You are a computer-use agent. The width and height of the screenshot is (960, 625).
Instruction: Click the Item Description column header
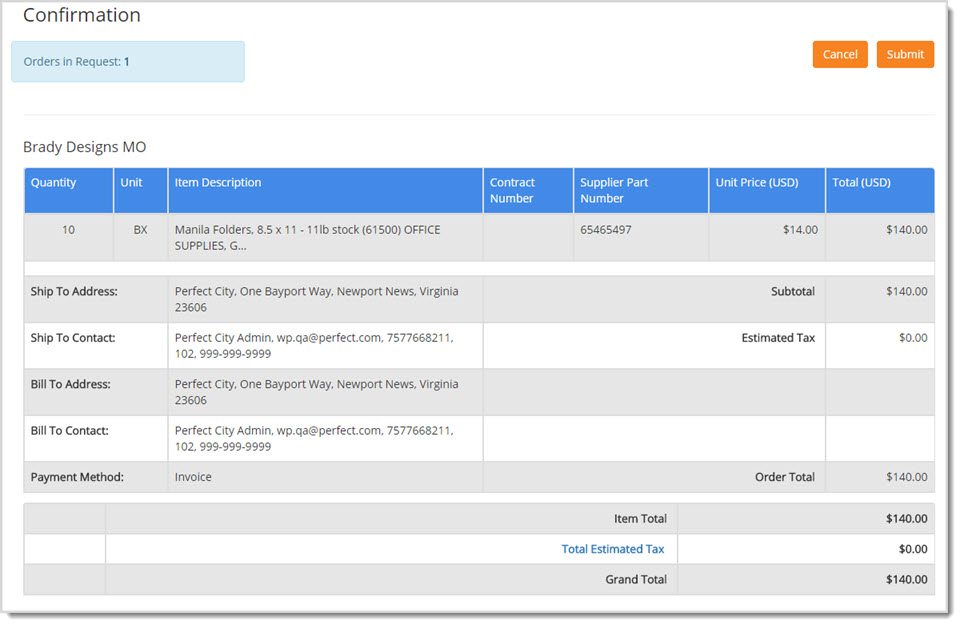325,190
